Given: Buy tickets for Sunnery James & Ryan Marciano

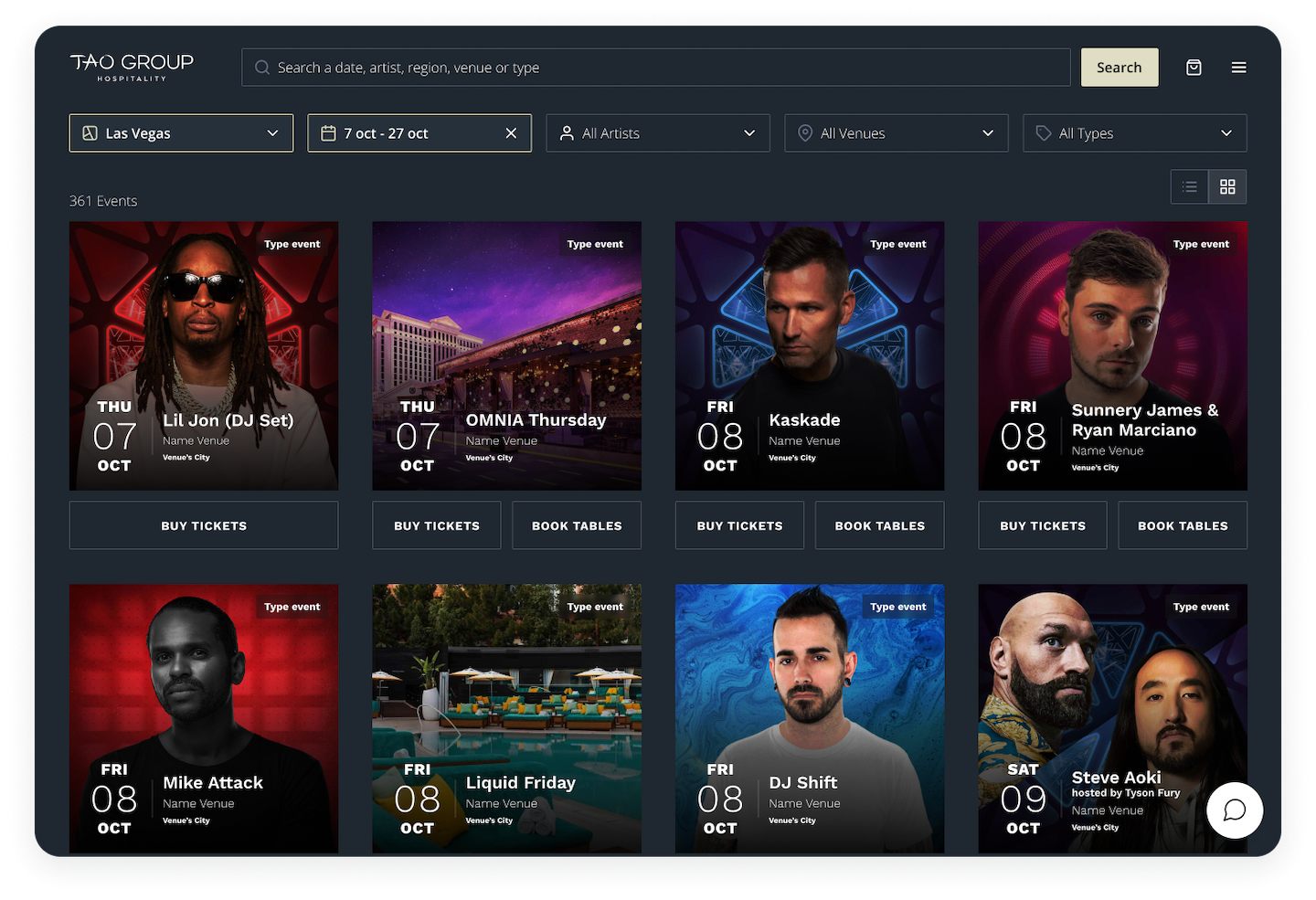Looking at the screenshot, I should pyautogui.click(x=1043, y=525).
